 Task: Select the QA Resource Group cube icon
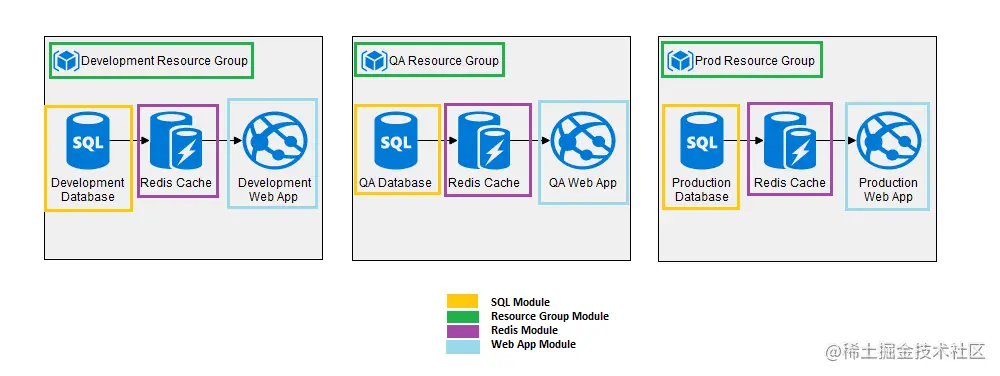click(x=374, y=61)
